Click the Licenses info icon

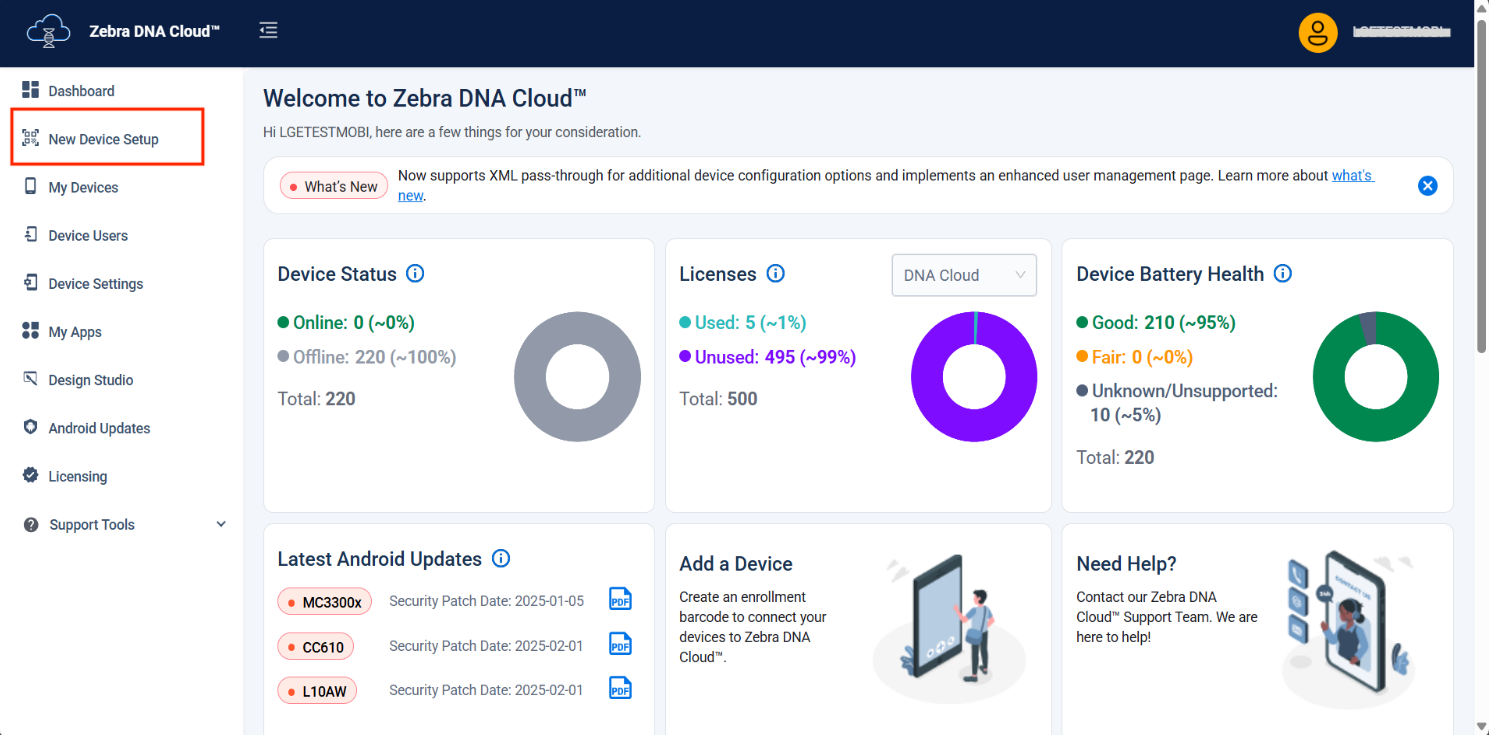pyautogui.click(x=775, y=274)
